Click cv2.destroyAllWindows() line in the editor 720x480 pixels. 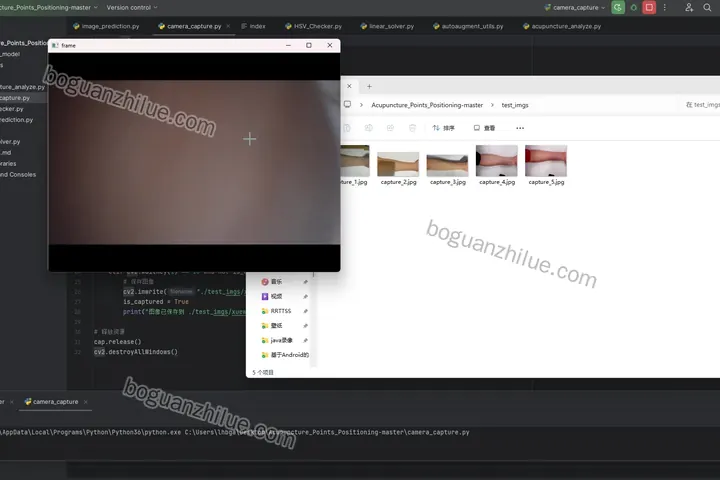tap(135, 352)
